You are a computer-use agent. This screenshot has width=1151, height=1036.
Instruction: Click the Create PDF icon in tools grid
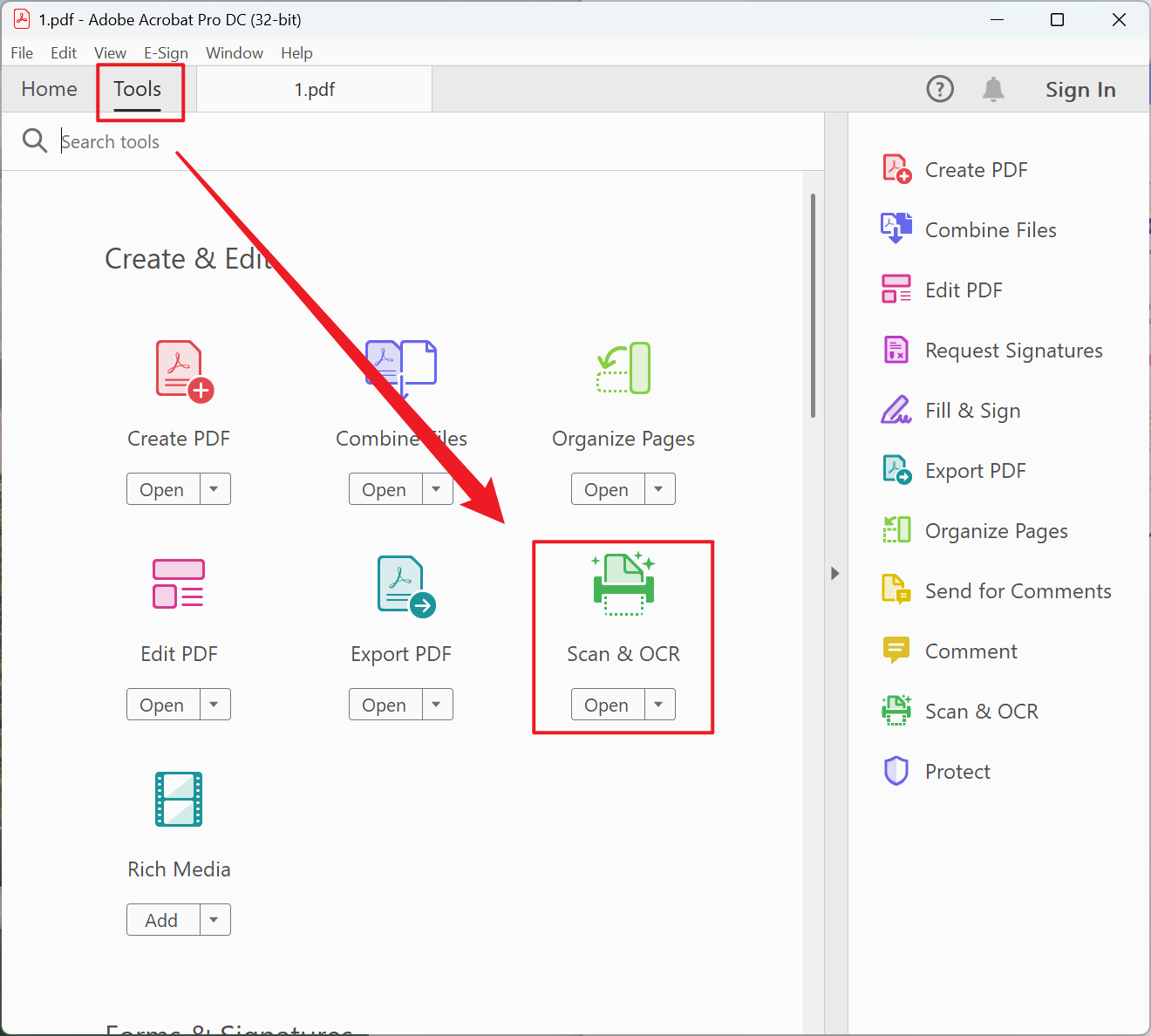[x=183, y=371]
